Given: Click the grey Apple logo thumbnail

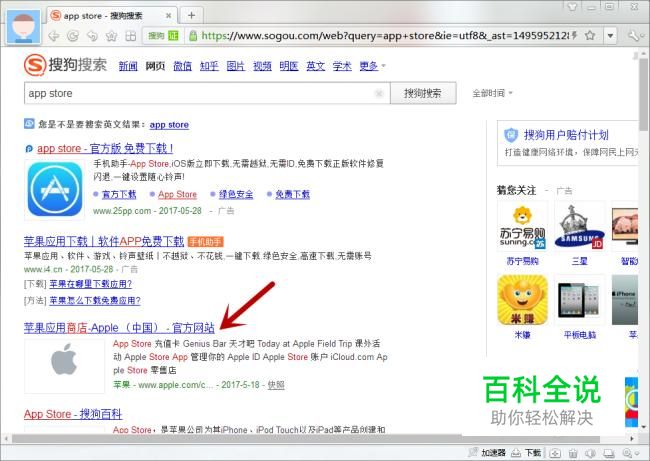Looking at the screenshot, I should click(x=64, y=366).
